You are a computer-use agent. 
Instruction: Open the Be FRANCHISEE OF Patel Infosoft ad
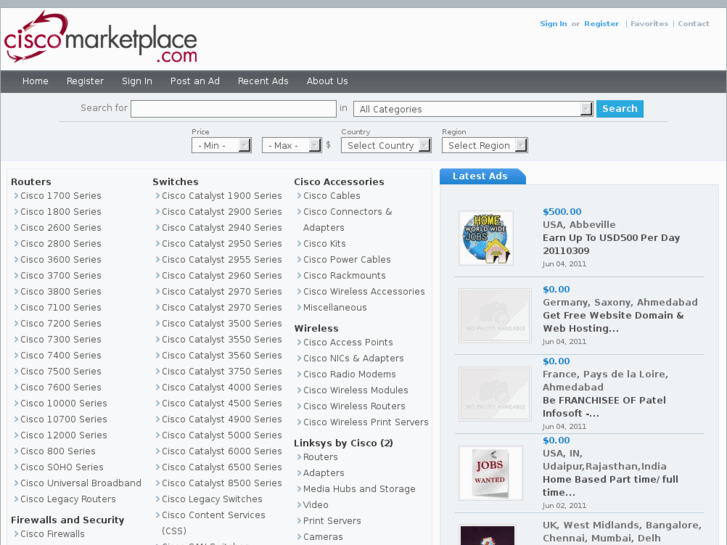pyautogui.click(x=604, y=407)
